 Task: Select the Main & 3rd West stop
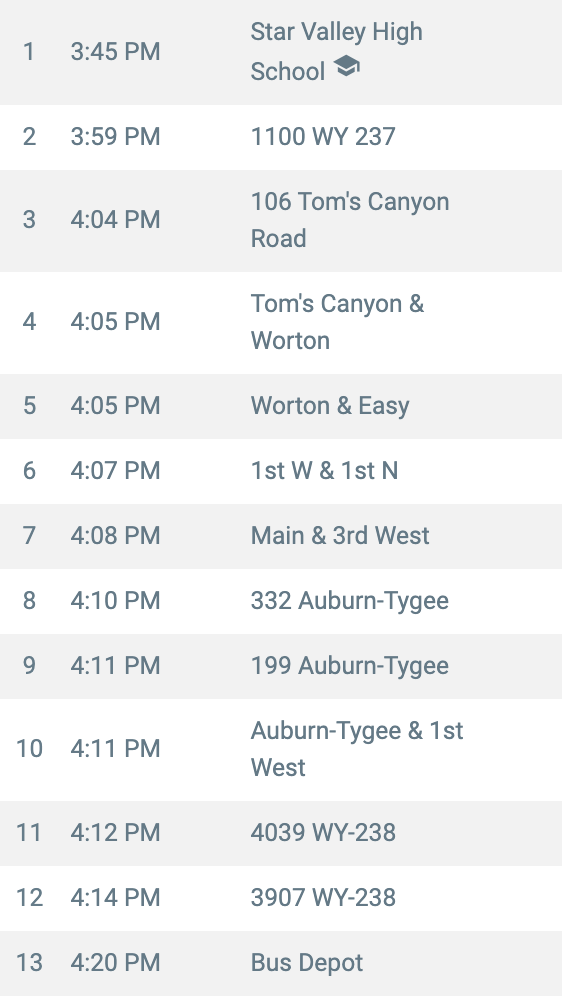(x=281, y=536)
